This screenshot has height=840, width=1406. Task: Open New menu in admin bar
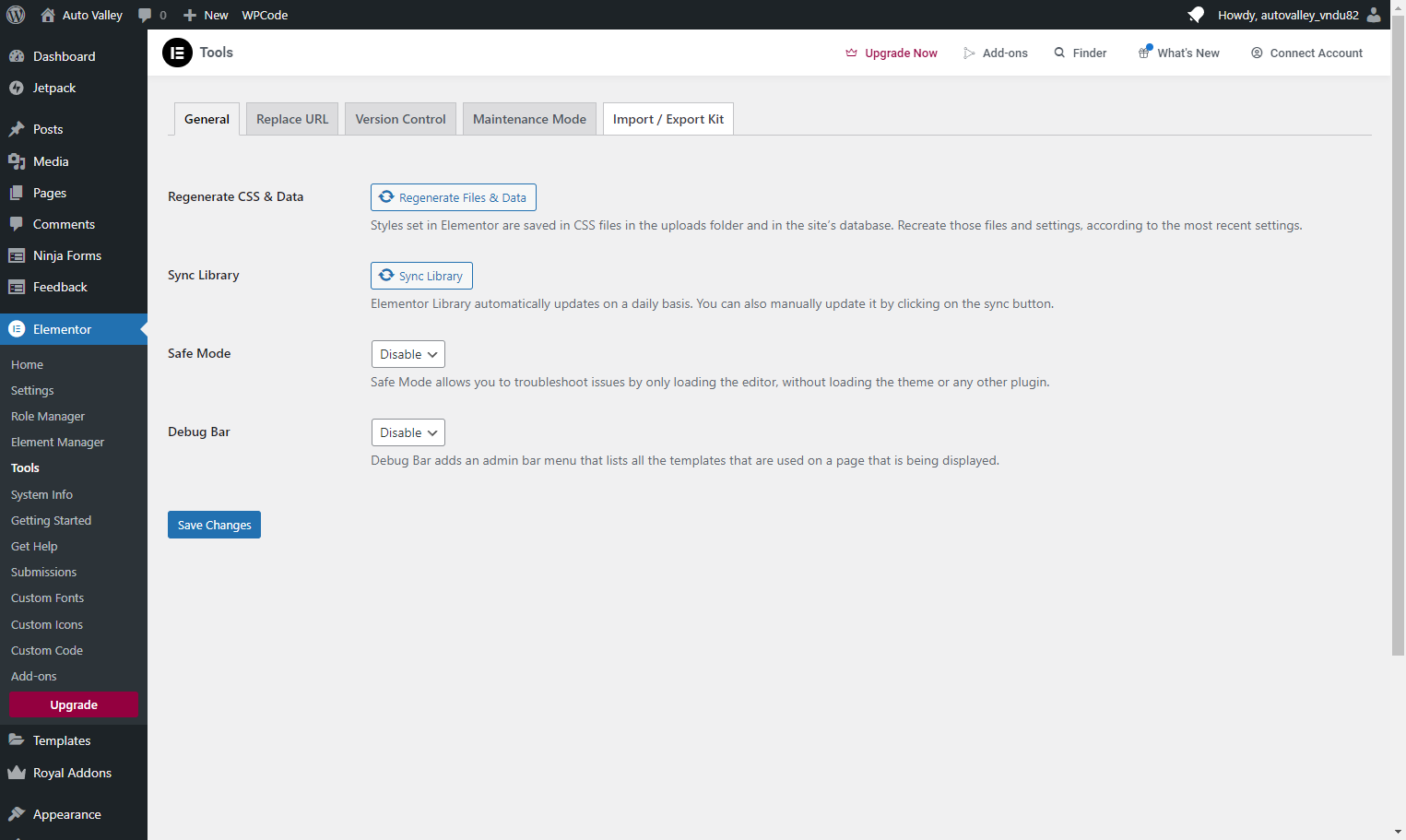206,15
